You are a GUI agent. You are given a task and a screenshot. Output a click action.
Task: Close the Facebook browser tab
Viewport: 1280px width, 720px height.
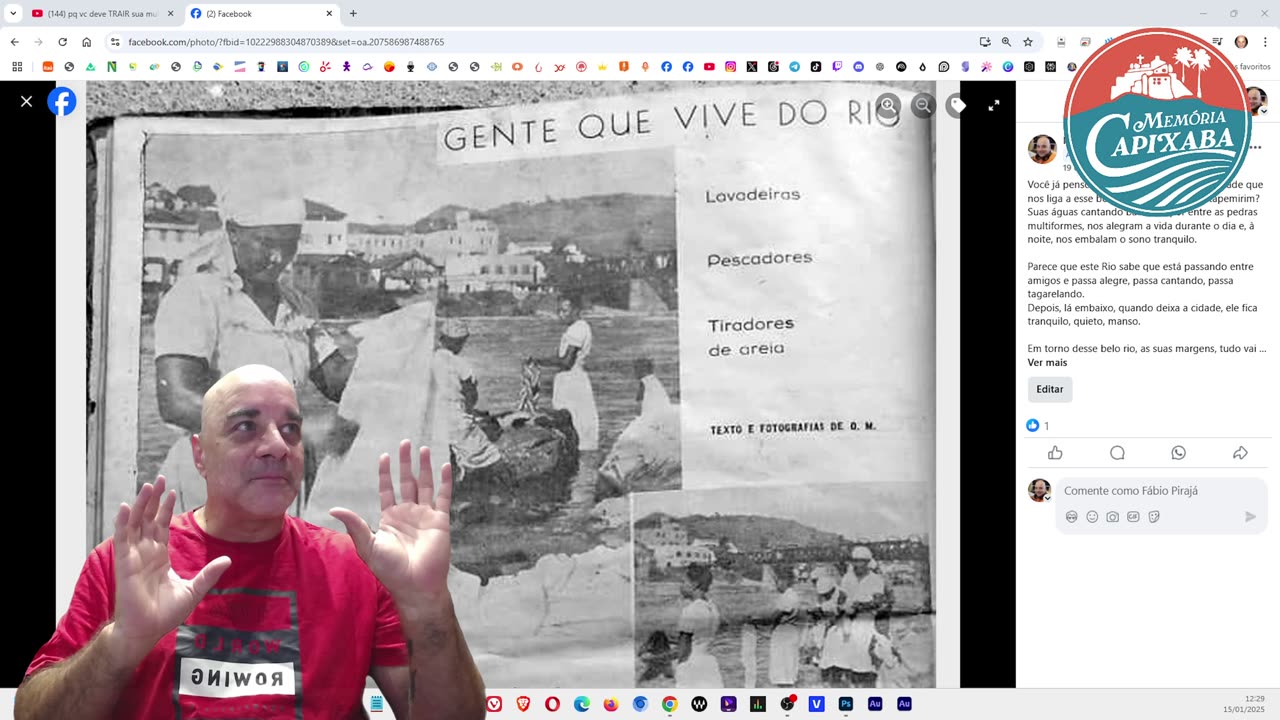(x=329, y=14)
